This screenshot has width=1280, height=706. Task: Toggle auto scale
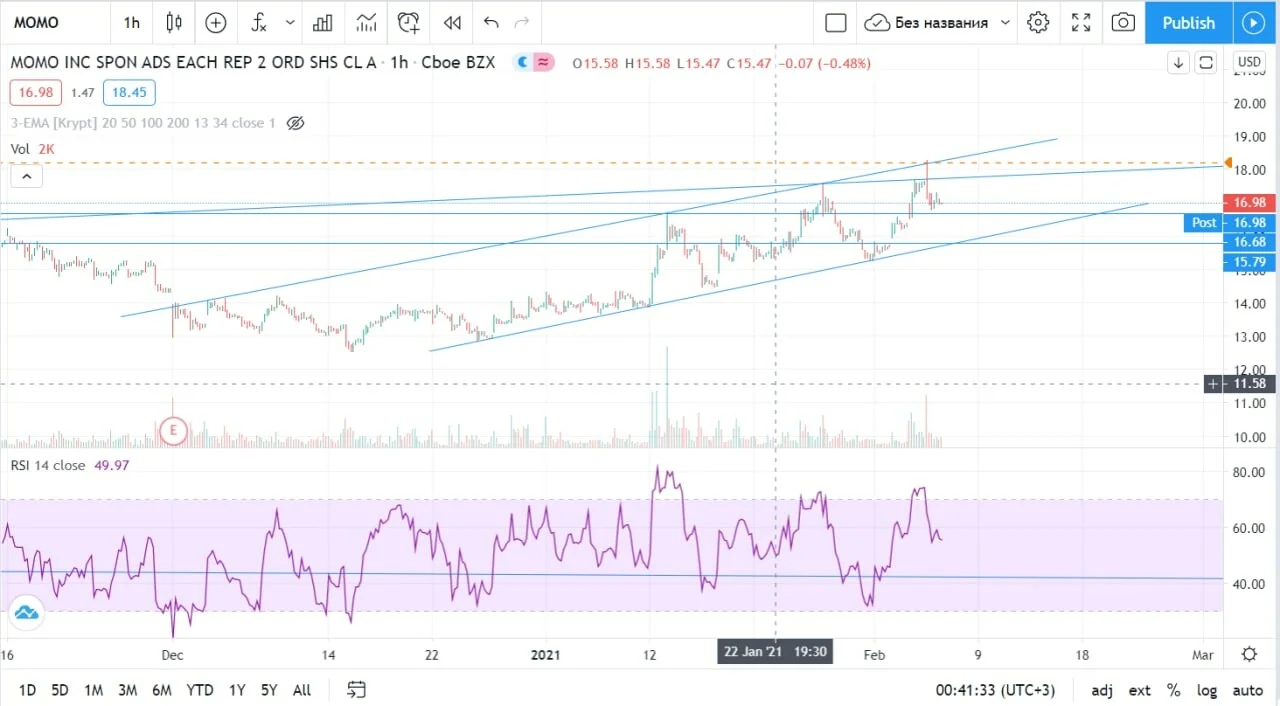[x=1248, y=690]
